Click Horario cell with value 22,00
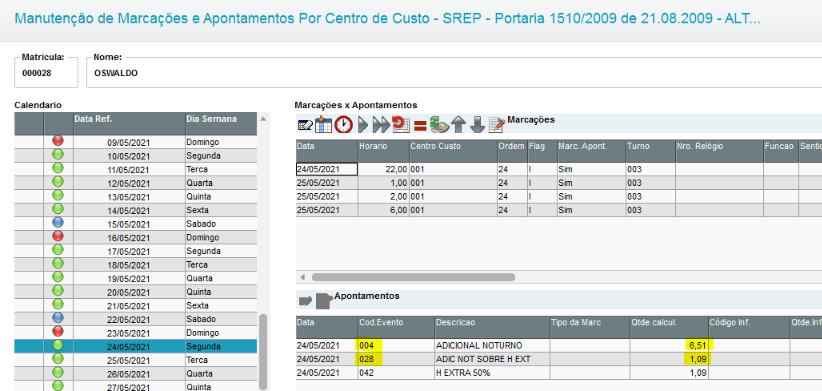The image size is (822, 391). (x=384, y=169)
